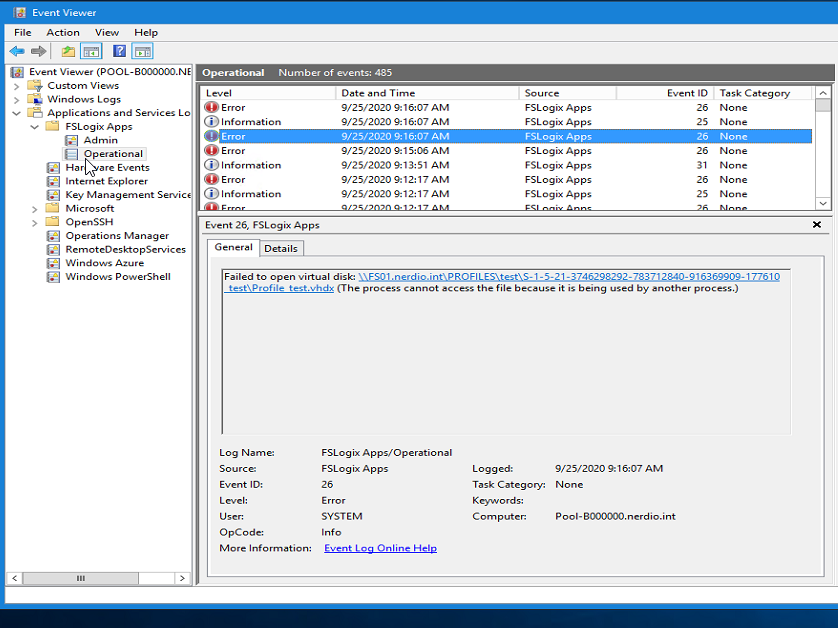Click tree pane horizontal scrollbar right arrow
838x628 pixels.
pyautogui.click(x=182, y=578)
